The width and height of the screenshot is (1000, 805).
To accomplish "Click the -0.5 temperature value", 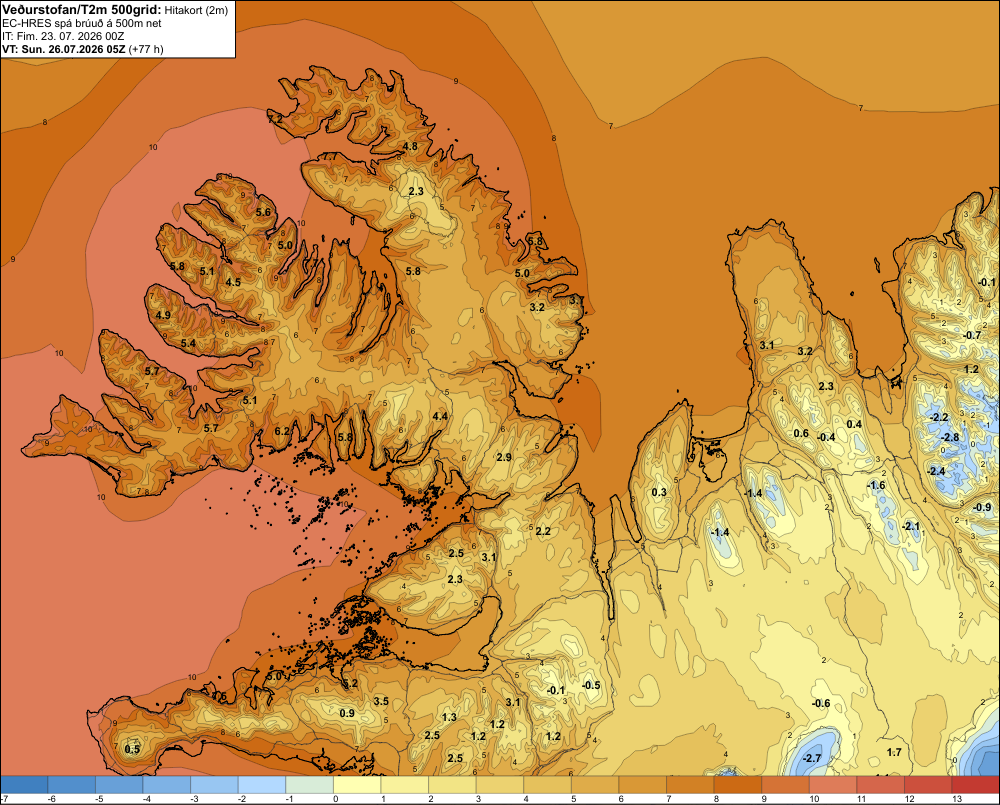I will (x=591, y=685).
